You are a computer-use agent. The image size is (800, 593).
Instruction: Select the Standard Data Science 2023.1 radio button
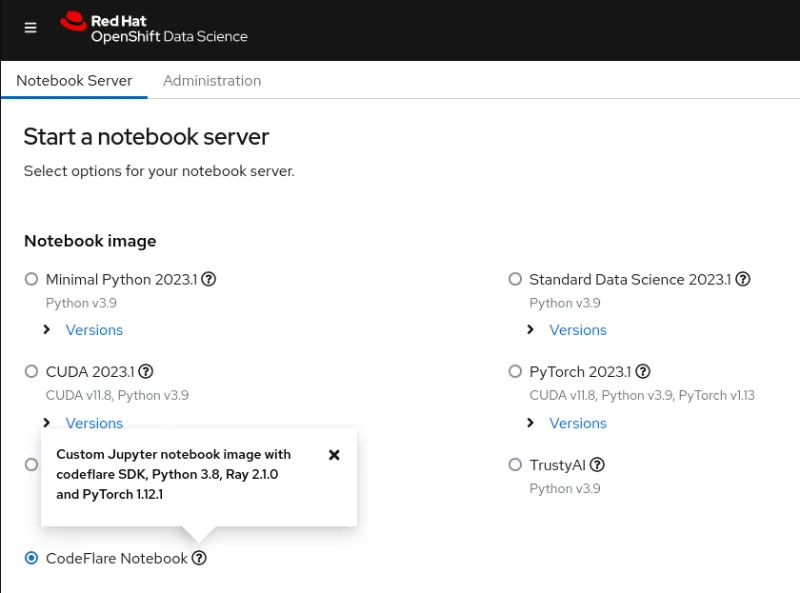515,279
